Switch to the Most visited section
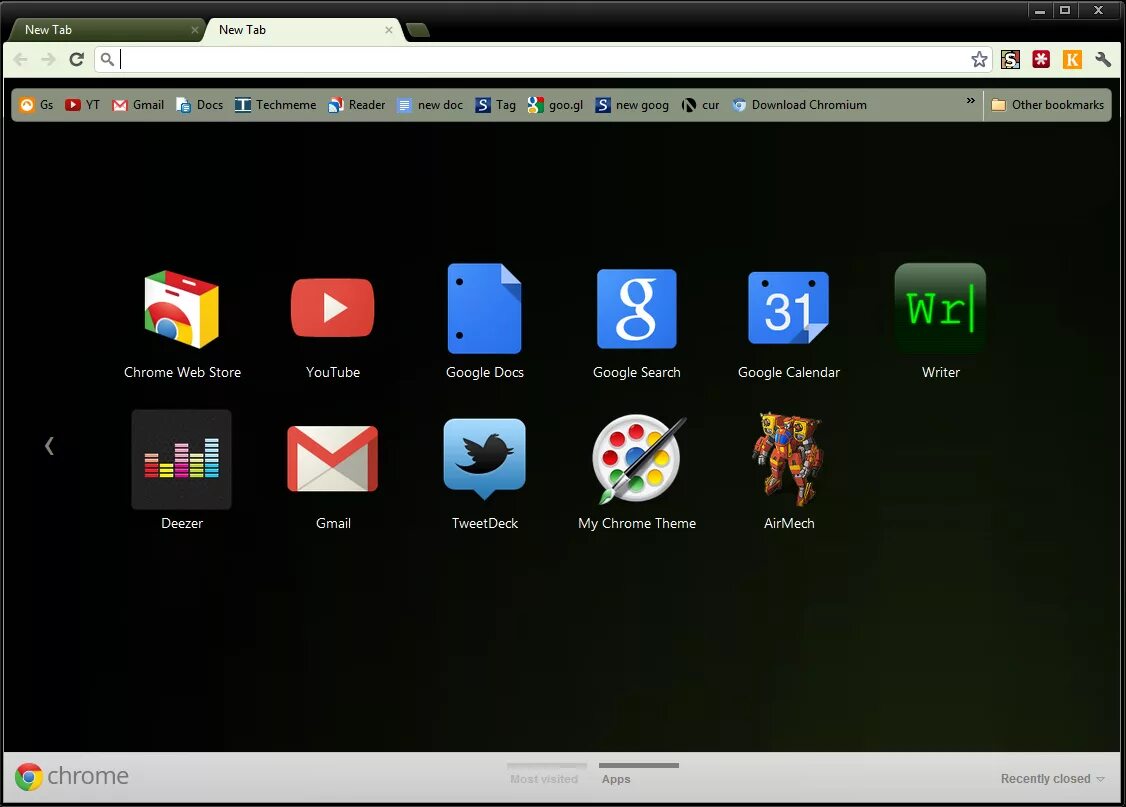 [545, 775]
